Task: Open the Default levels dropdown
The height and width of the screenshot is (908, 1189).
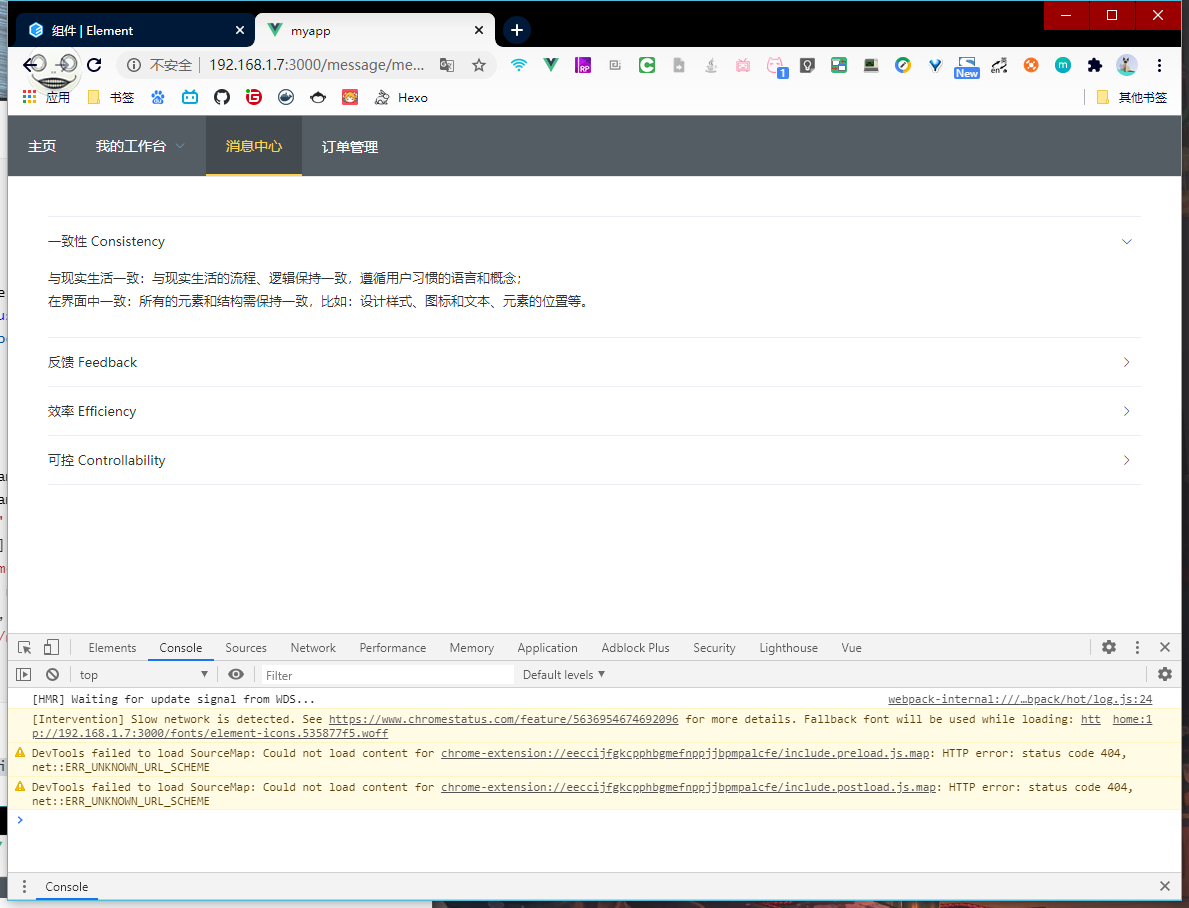Action: click(564, 675)
